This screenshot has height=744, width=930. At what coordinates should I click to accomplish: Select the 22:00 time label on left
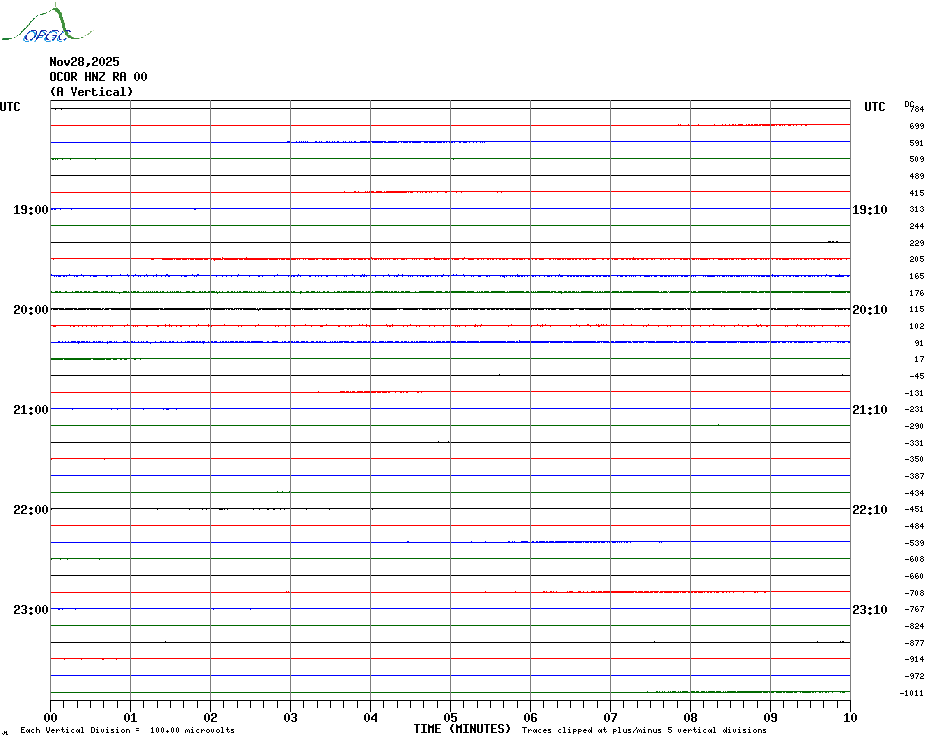pyautogui.click(x=31, y=510)
